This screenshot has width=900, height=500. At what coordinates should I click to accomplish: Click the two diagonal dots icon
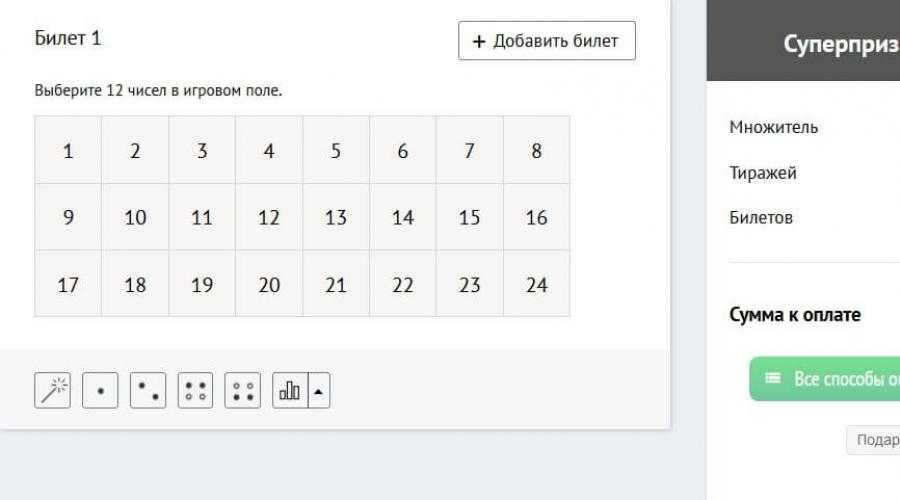148,390
